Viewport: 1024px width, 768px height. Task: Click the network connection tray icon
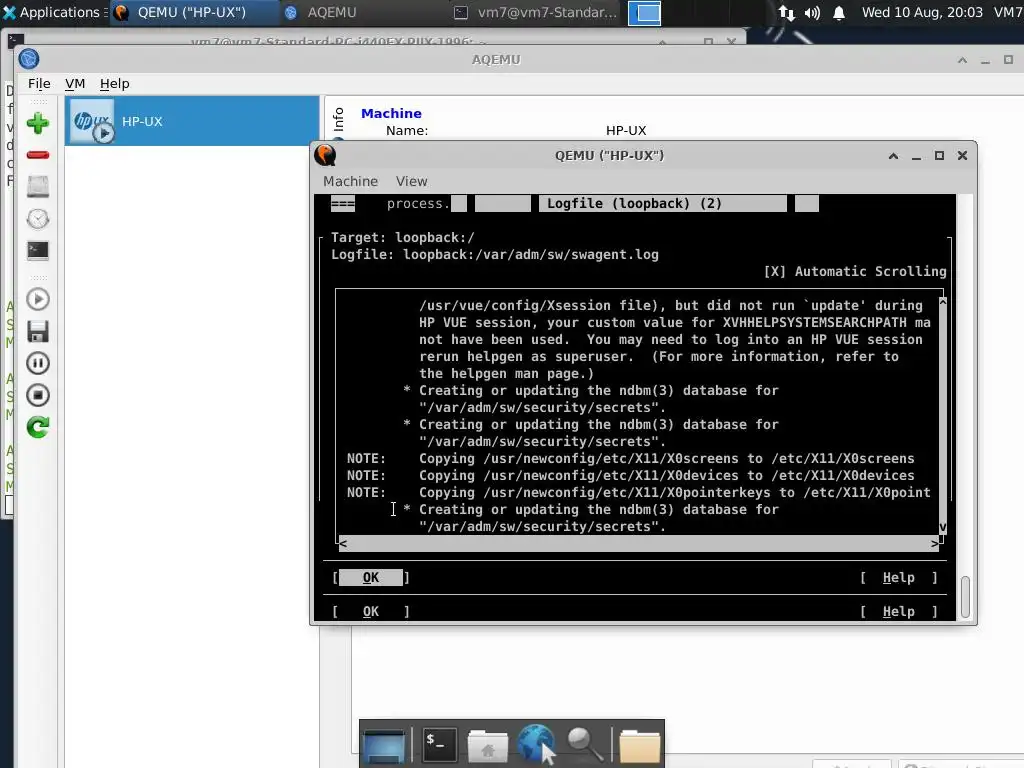787,12
